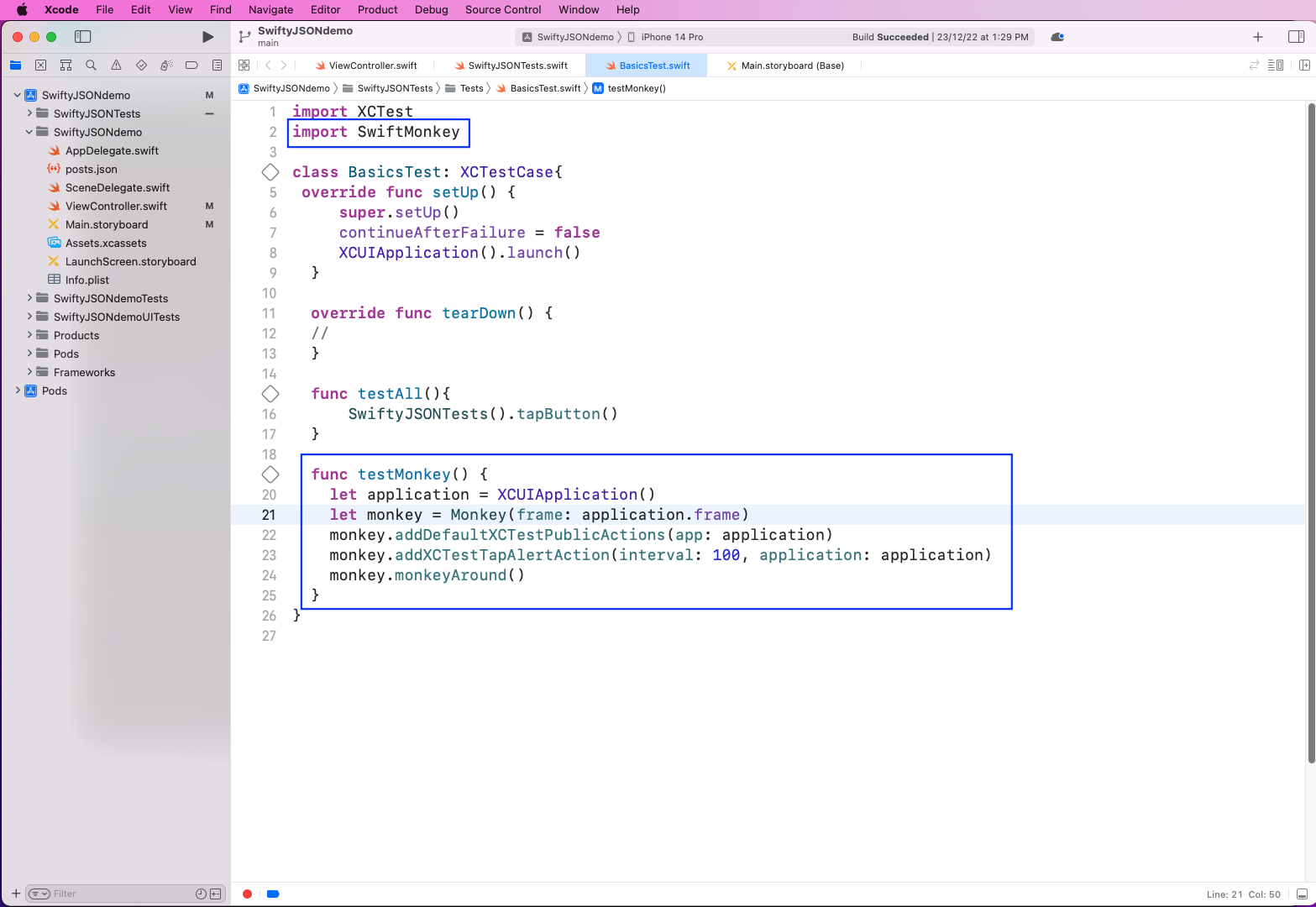Click the plus Library button
Screen dimensions: 1316x907
1258,37
